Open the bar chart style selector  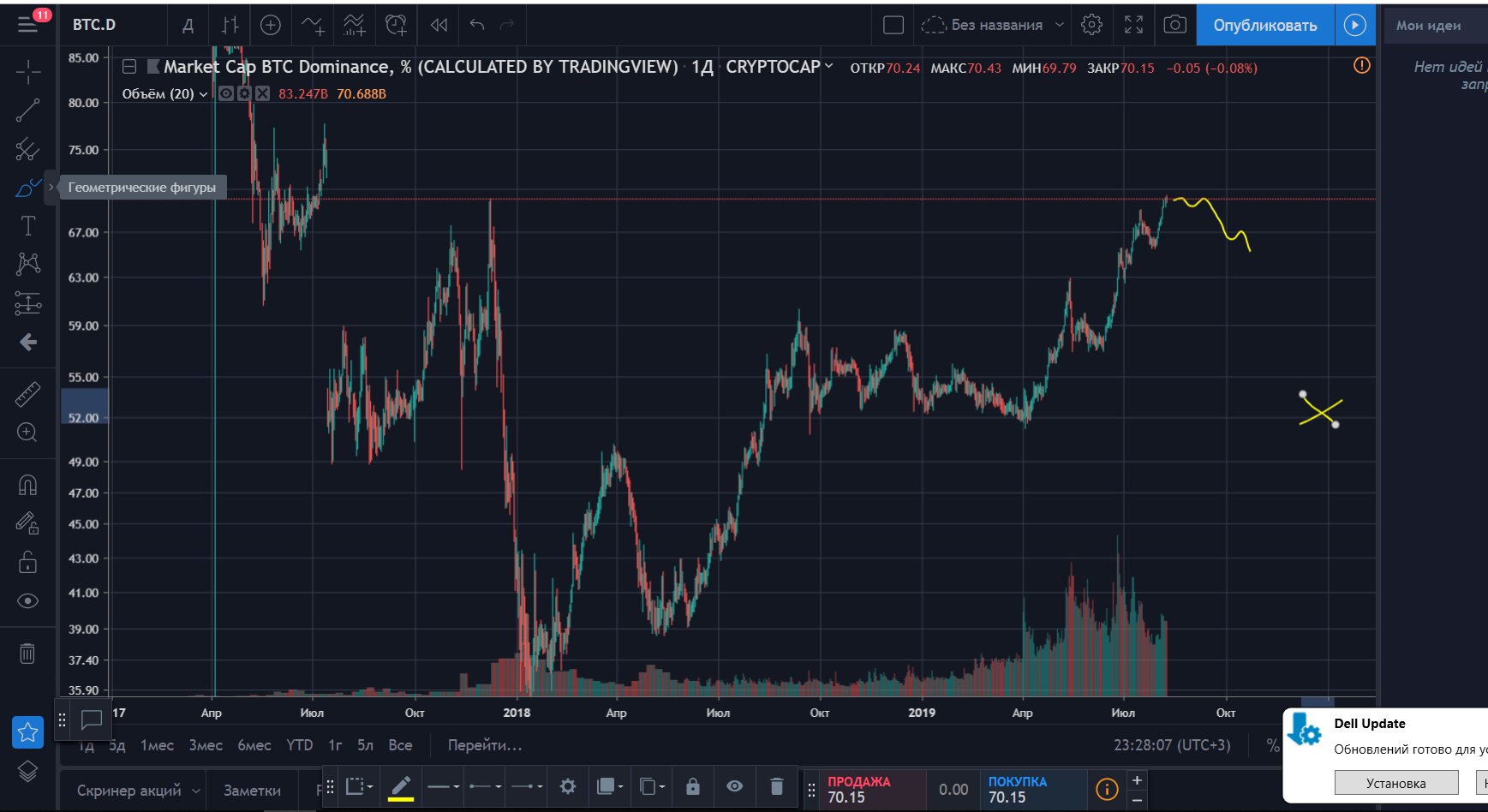tap(230, 26)
